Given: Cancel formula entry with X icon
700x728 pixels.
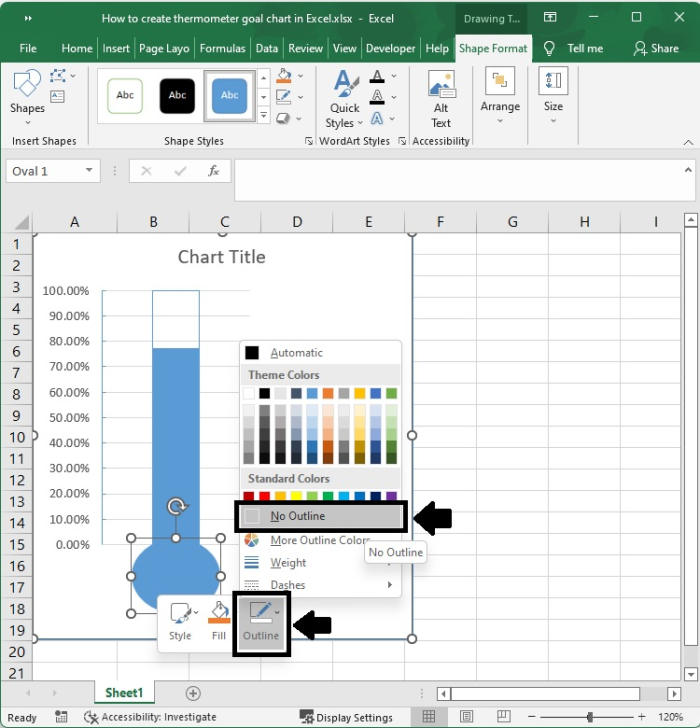Looking at the screenshot, I should pyautogui.click(x=146, y=171).
